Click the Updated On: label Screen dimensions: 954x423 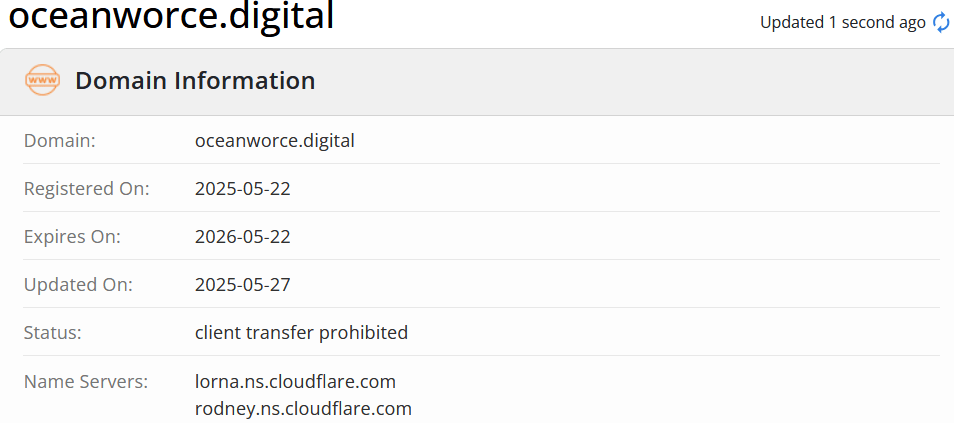78,285
